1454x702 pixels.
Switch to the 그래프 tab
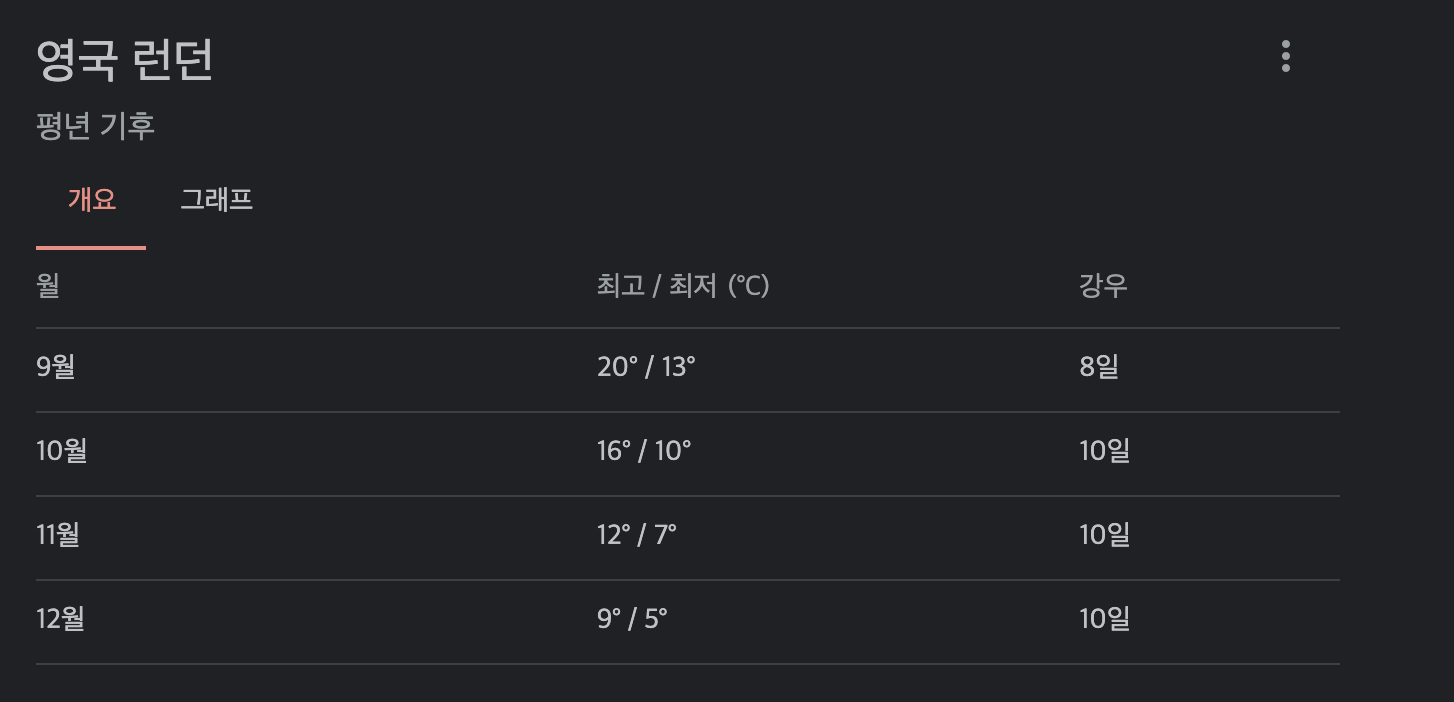[x=216, y=200]
